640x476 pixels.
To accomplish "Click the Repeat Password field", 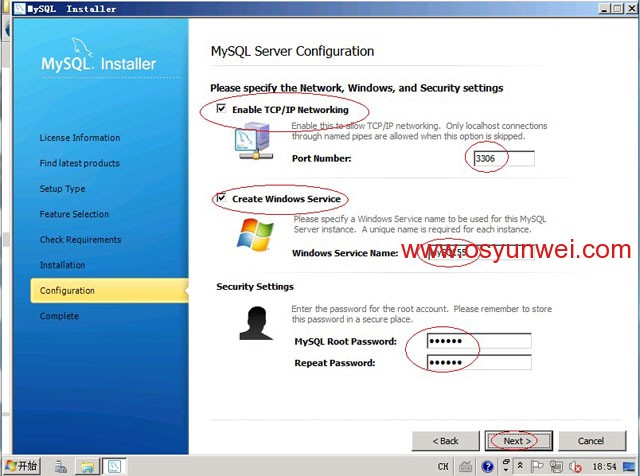I will click(479, 362).
